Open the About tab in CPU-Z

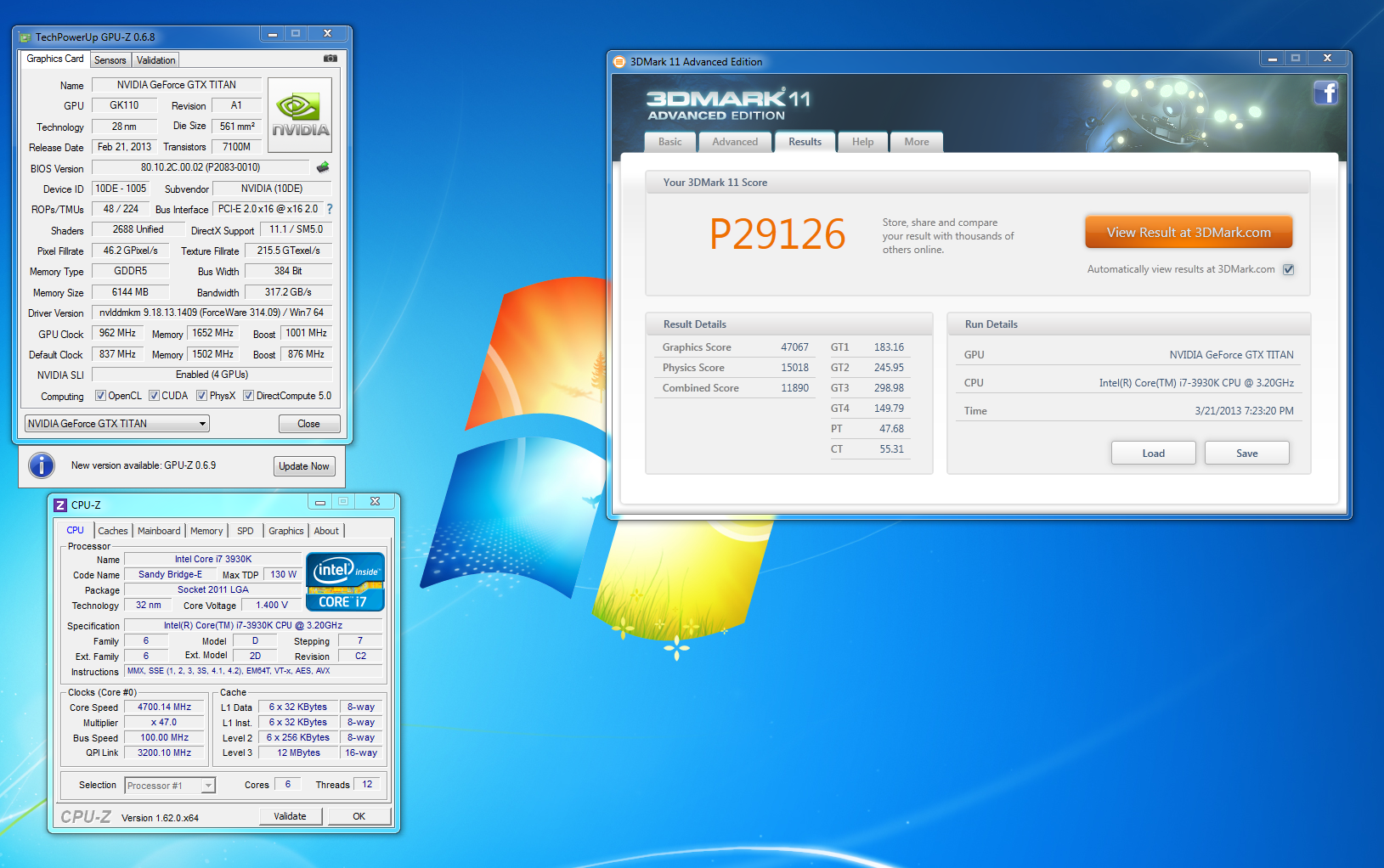[326, 531]
